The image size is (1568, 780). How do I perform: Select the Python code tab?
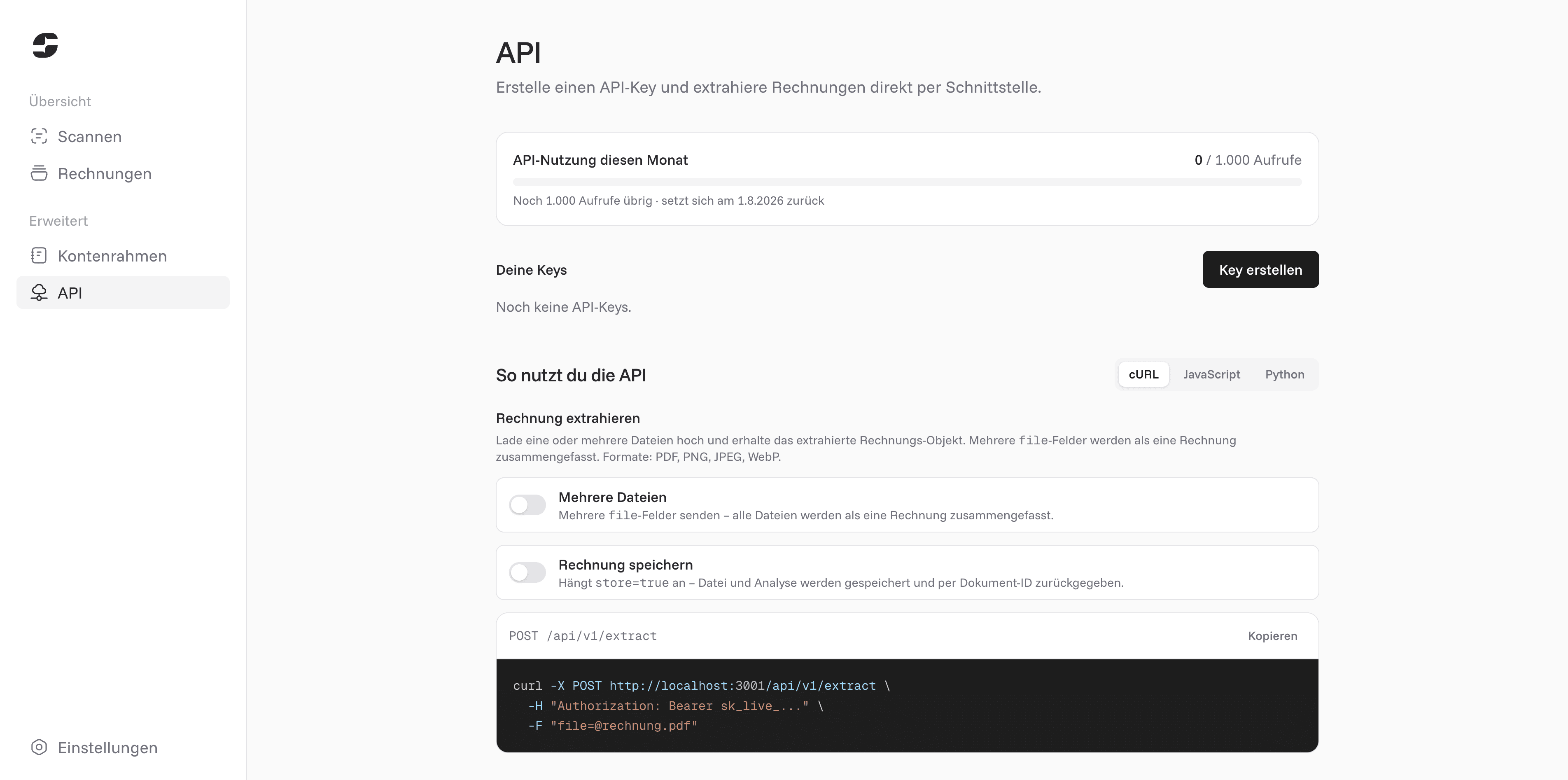pos(1284,374)
